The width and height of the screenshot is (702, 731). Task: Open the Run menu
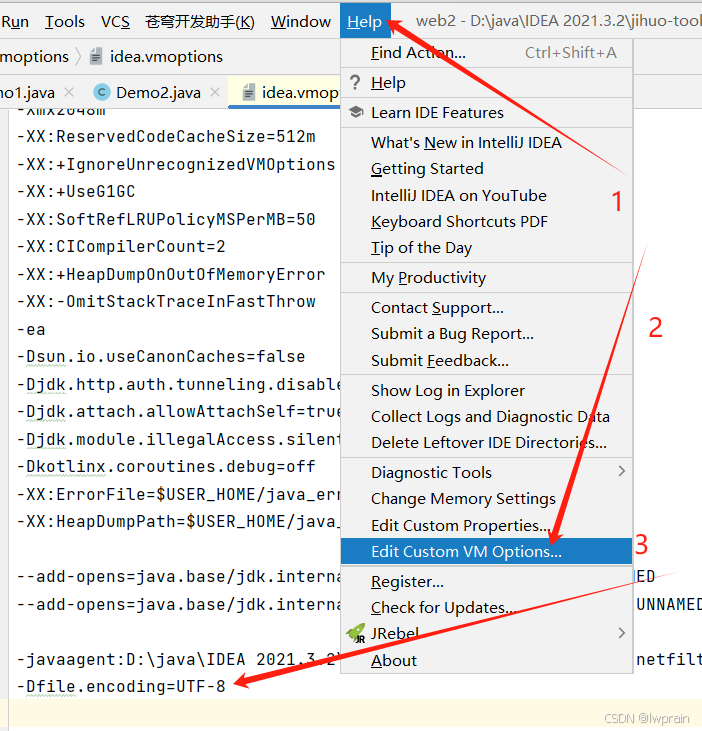tap(15, 21)
